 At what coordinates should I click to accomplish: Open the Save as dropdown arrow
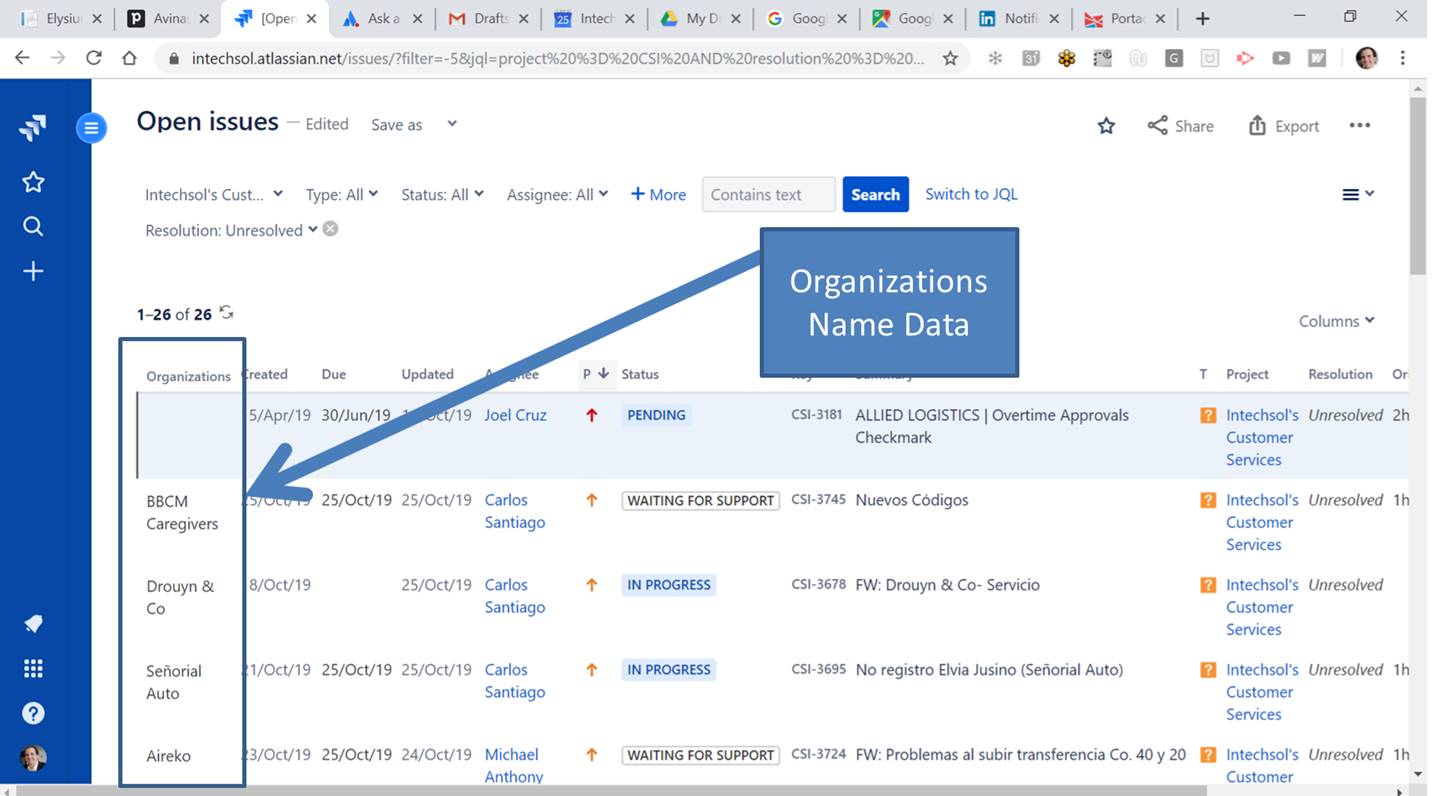(x=452, y=124)
